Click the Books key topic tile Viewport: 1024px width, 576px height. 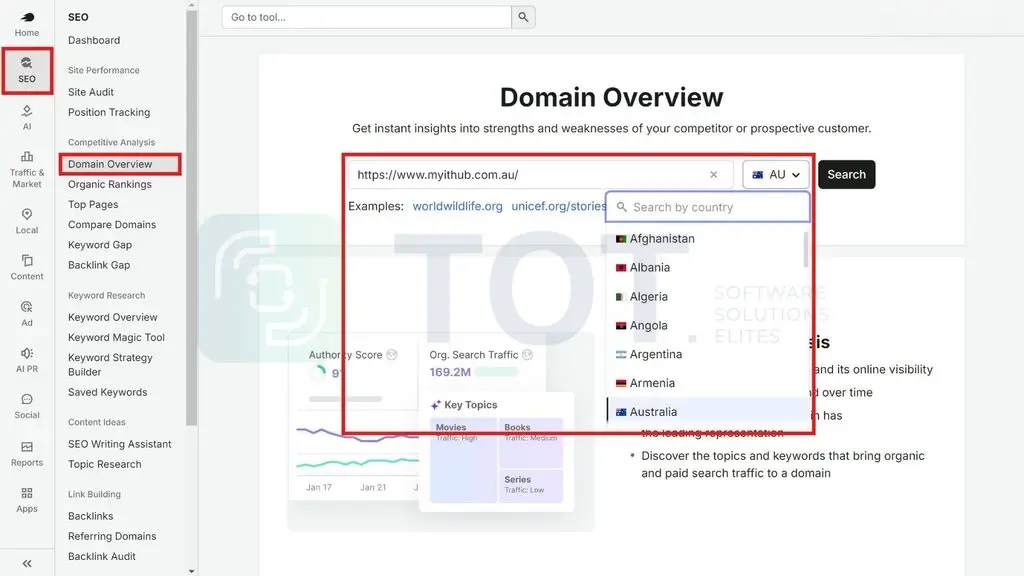point(531,443)
